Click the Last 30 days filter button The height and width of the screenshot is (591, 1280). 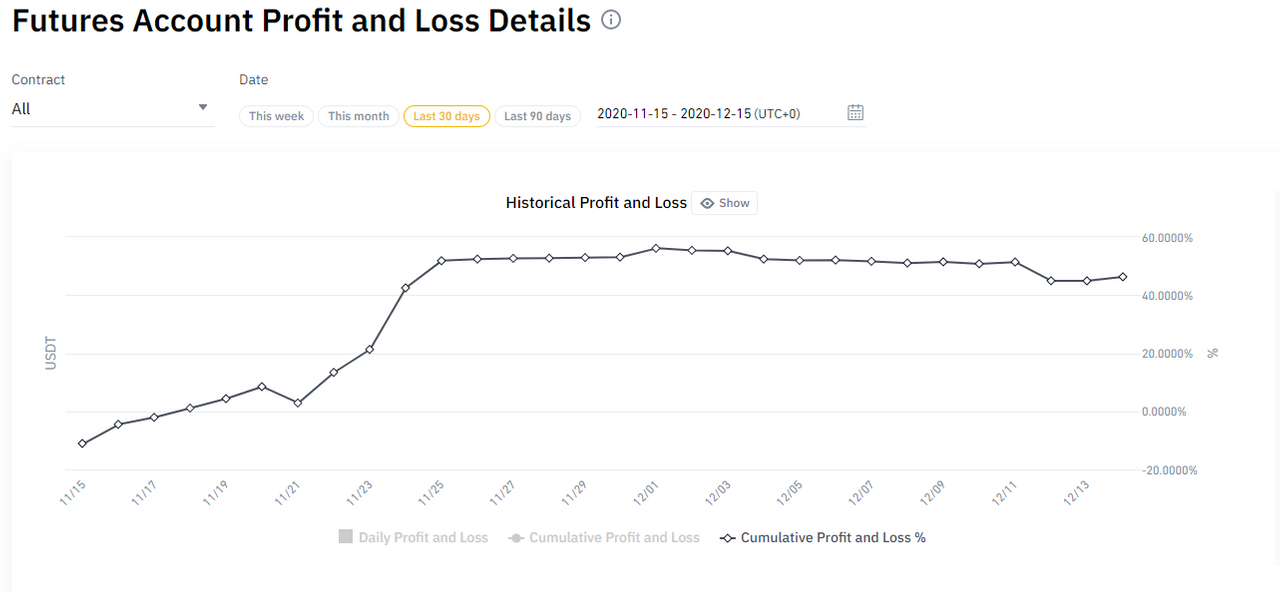tap(446, 116)
